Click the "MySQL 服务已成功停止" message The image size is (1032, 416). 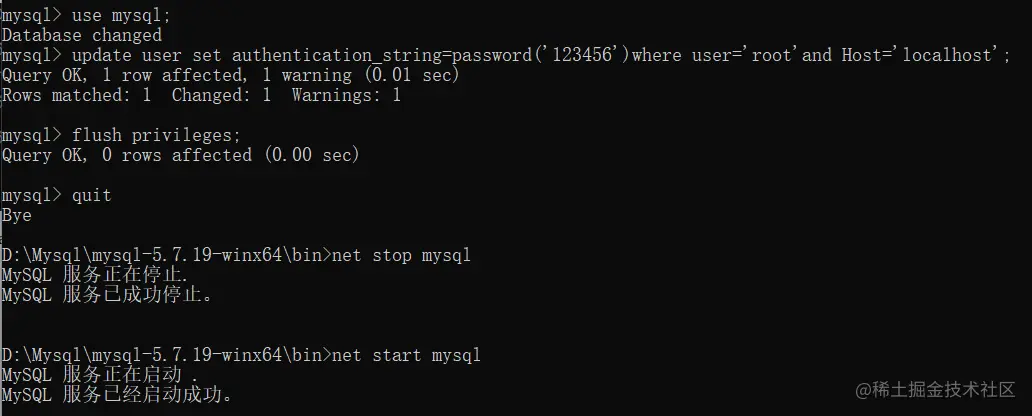click(x=107, y=295)
